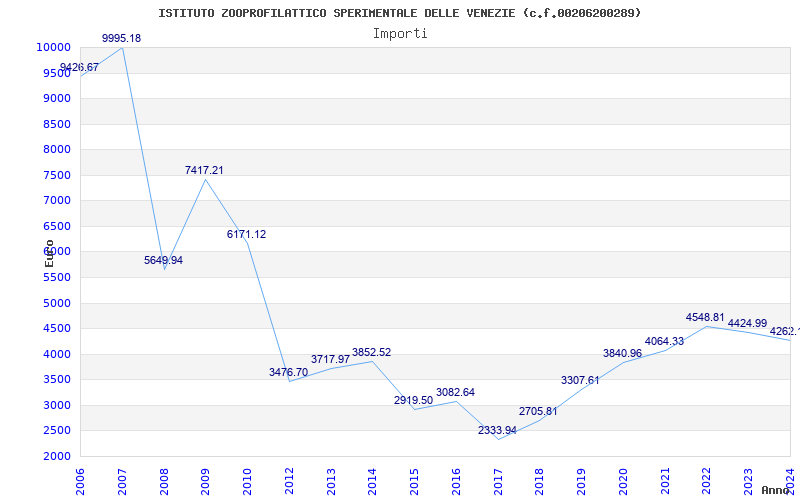
Task: Select x-axis year 2012
Action: point(289,482)
